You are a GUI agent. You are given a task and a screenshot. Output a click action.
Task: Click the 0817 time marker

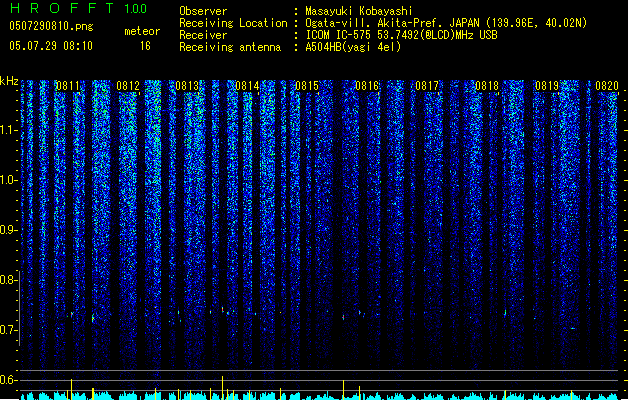pyautogui.click(x=427, y=86)
